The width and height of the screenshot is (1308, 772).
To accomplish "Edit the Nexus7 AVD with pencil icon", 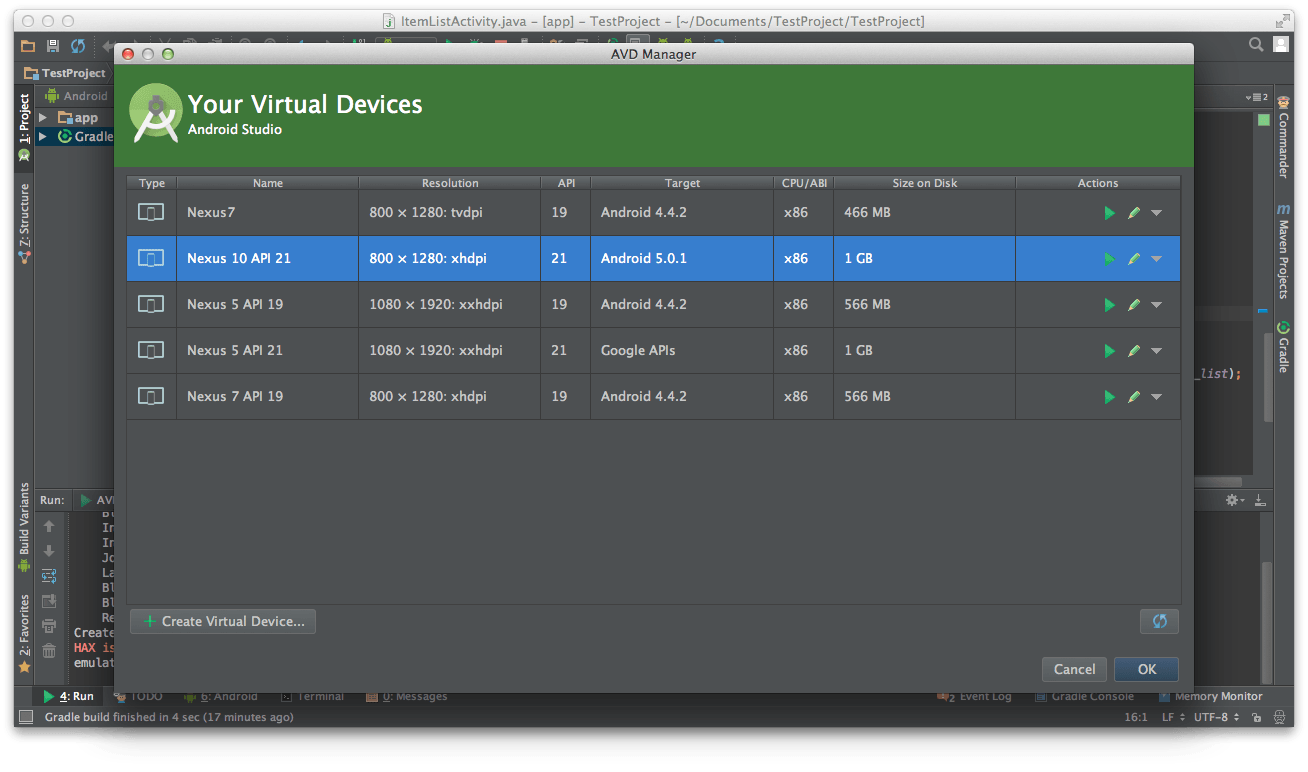I will (x=1134, y=213).
